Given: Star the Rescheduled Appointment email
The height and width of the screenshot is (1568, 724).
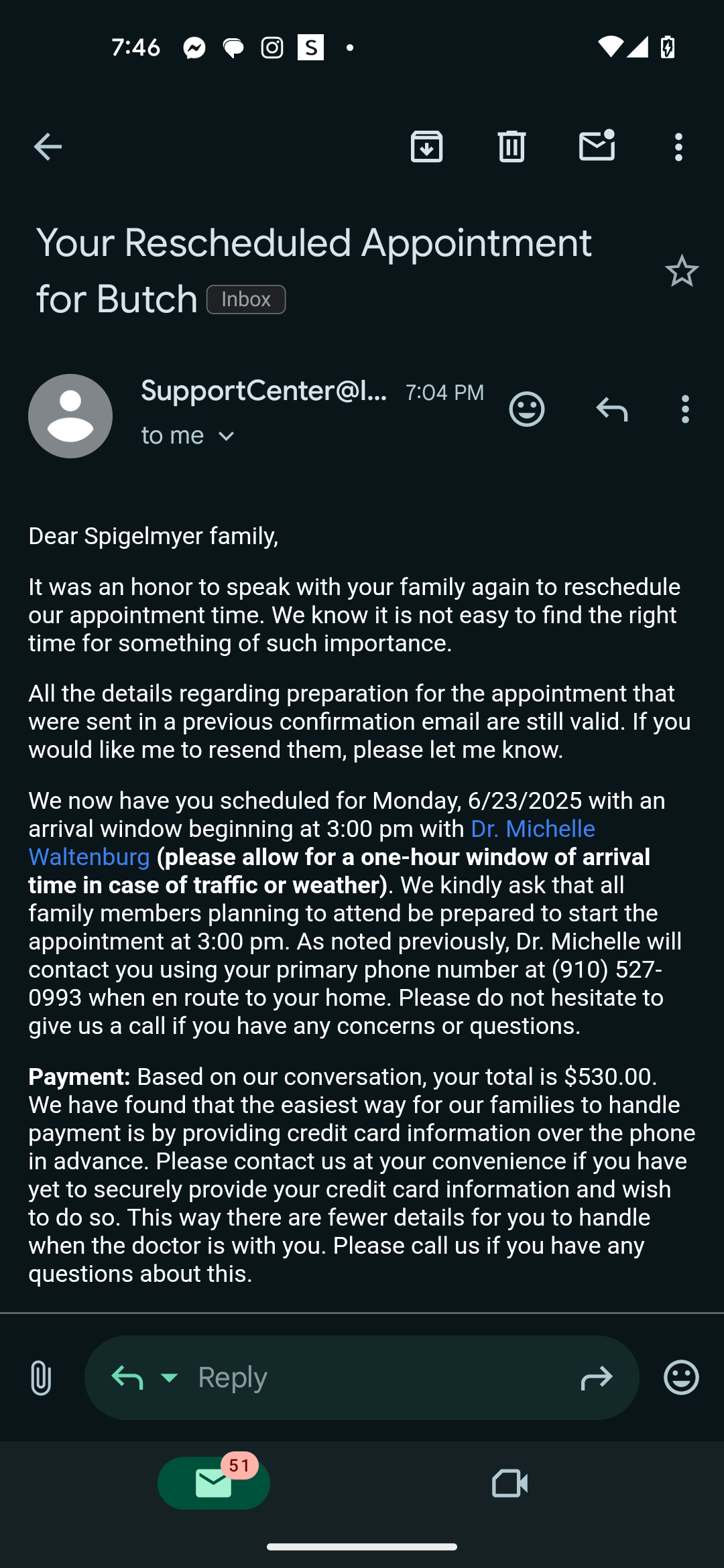Looking at the screenshot, I should pos(682,271).
